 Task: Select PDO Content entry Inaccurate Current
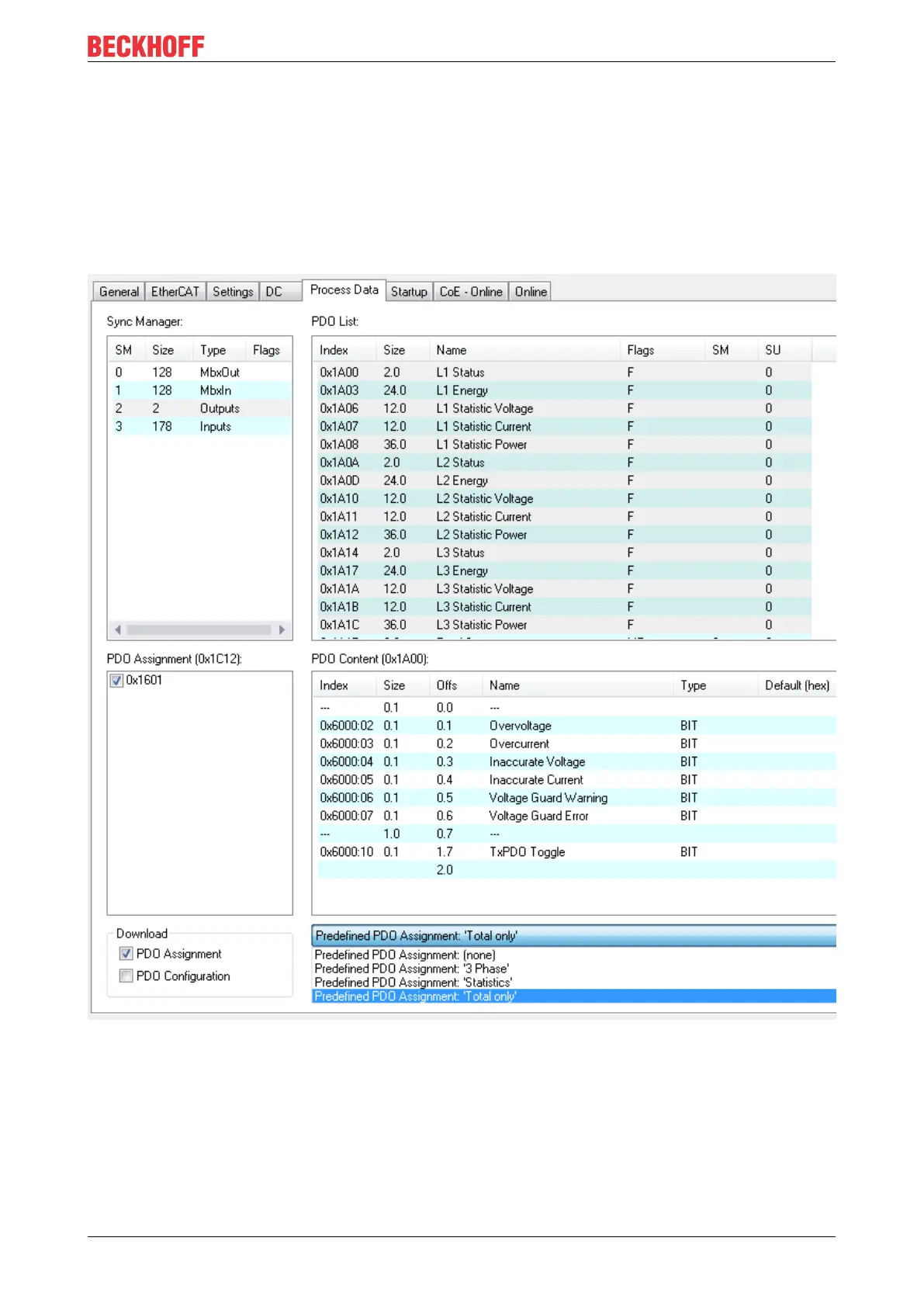[x=576, y=780]
